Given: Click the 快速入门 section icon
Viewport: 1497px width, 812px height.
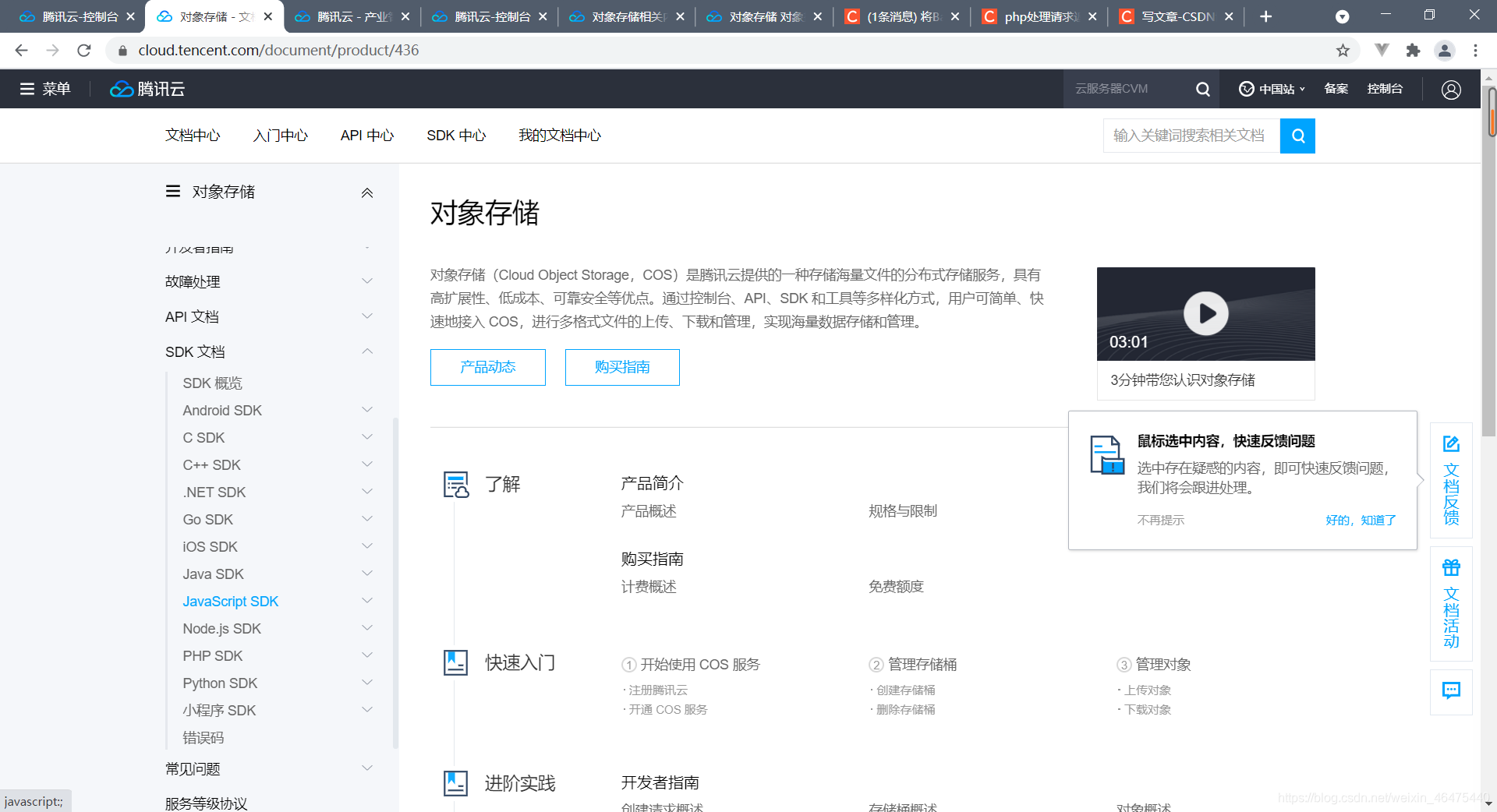Looking at the screenshot, I should [456, 663].
